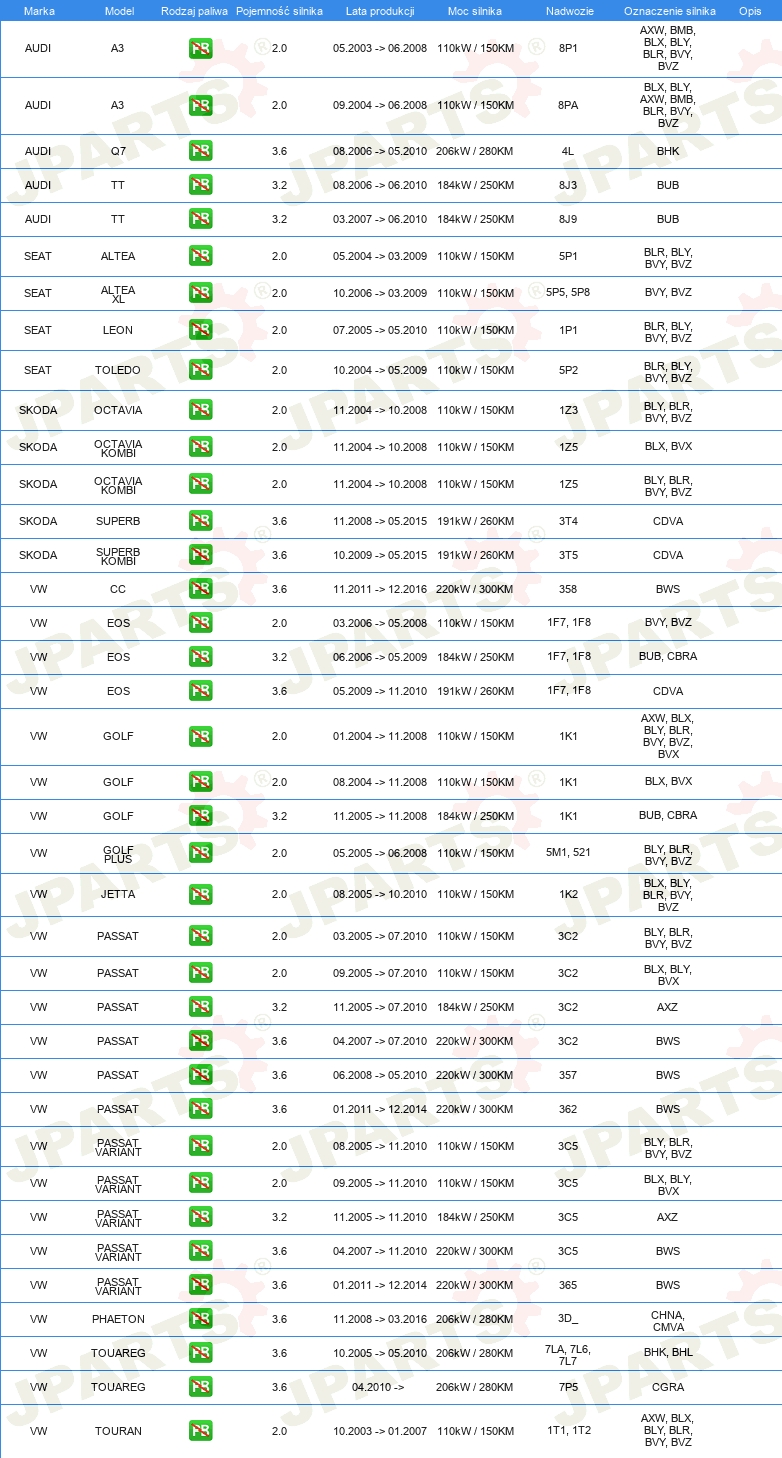Select the PB icon in the TOUAREG 7P5 row
This screenshot has width=782, height=1458.
point(200,1387)
